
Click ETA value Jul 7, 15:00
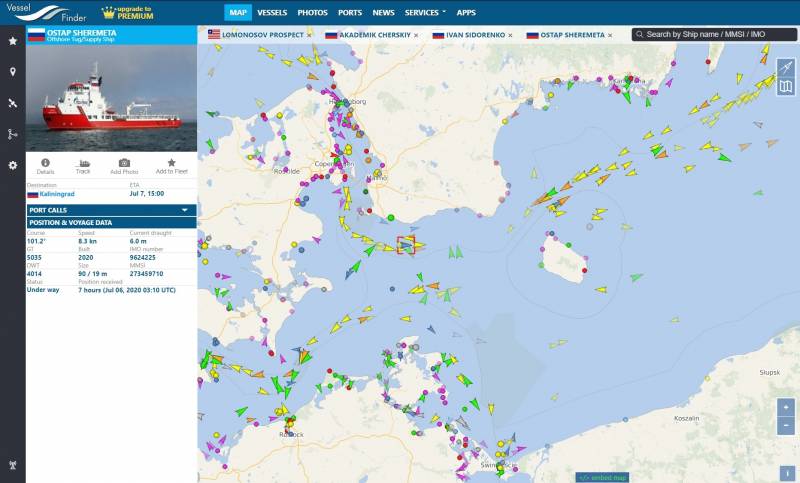pyautogui.click(x=146, y=194)
